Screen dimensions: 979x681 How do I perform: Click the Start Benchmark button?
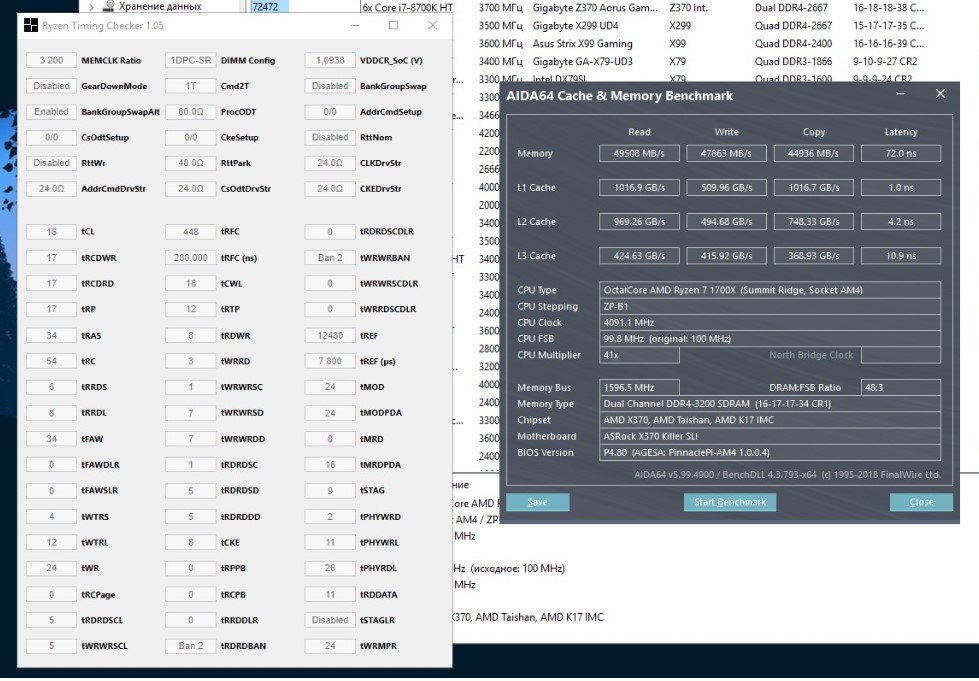pyautogui.click(x=730, y=502)
